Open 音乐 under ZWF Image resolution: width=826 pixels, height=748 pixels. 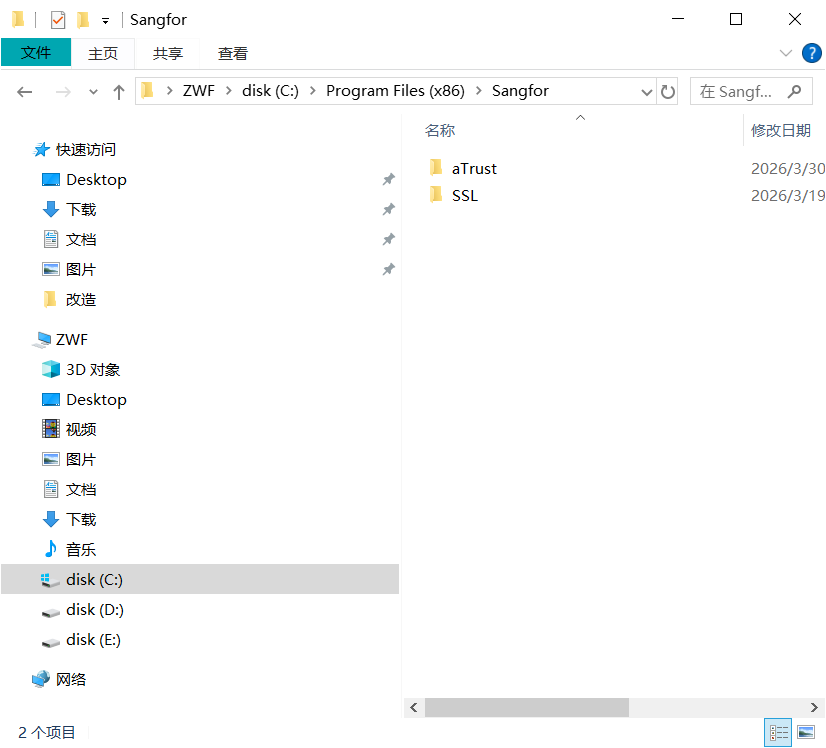pos(81,550)
